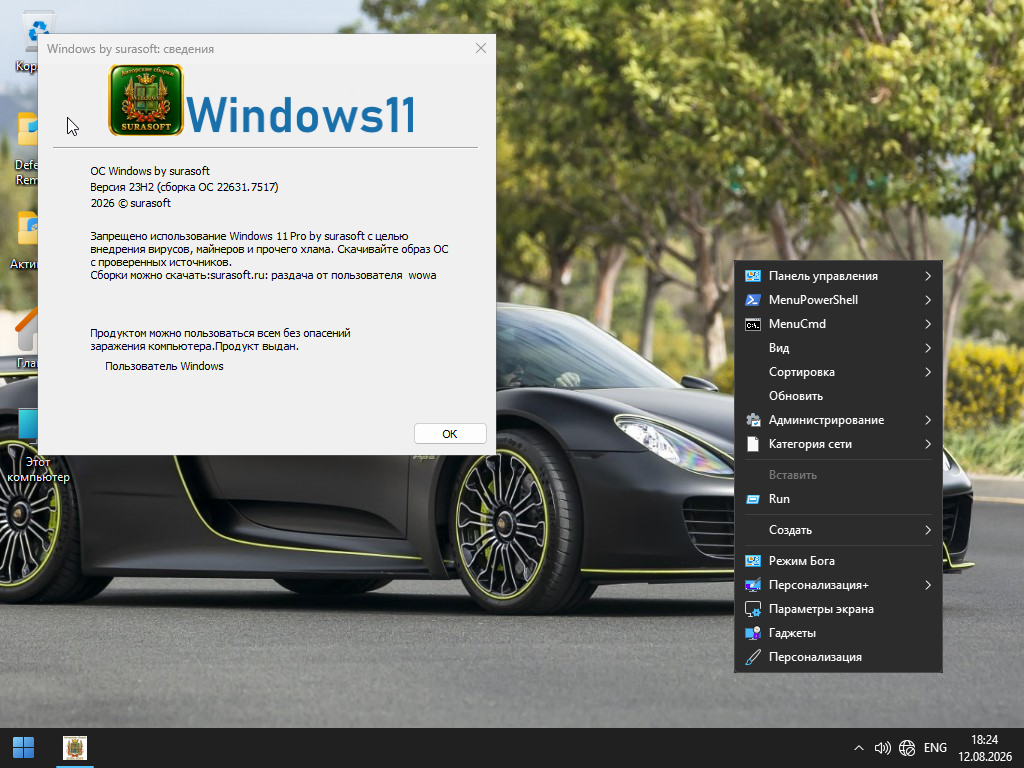Screen dimensions: 1024x768
Task: Click the dialog title 'Windows by surasoft: сведения'
Action: (131, 49)
